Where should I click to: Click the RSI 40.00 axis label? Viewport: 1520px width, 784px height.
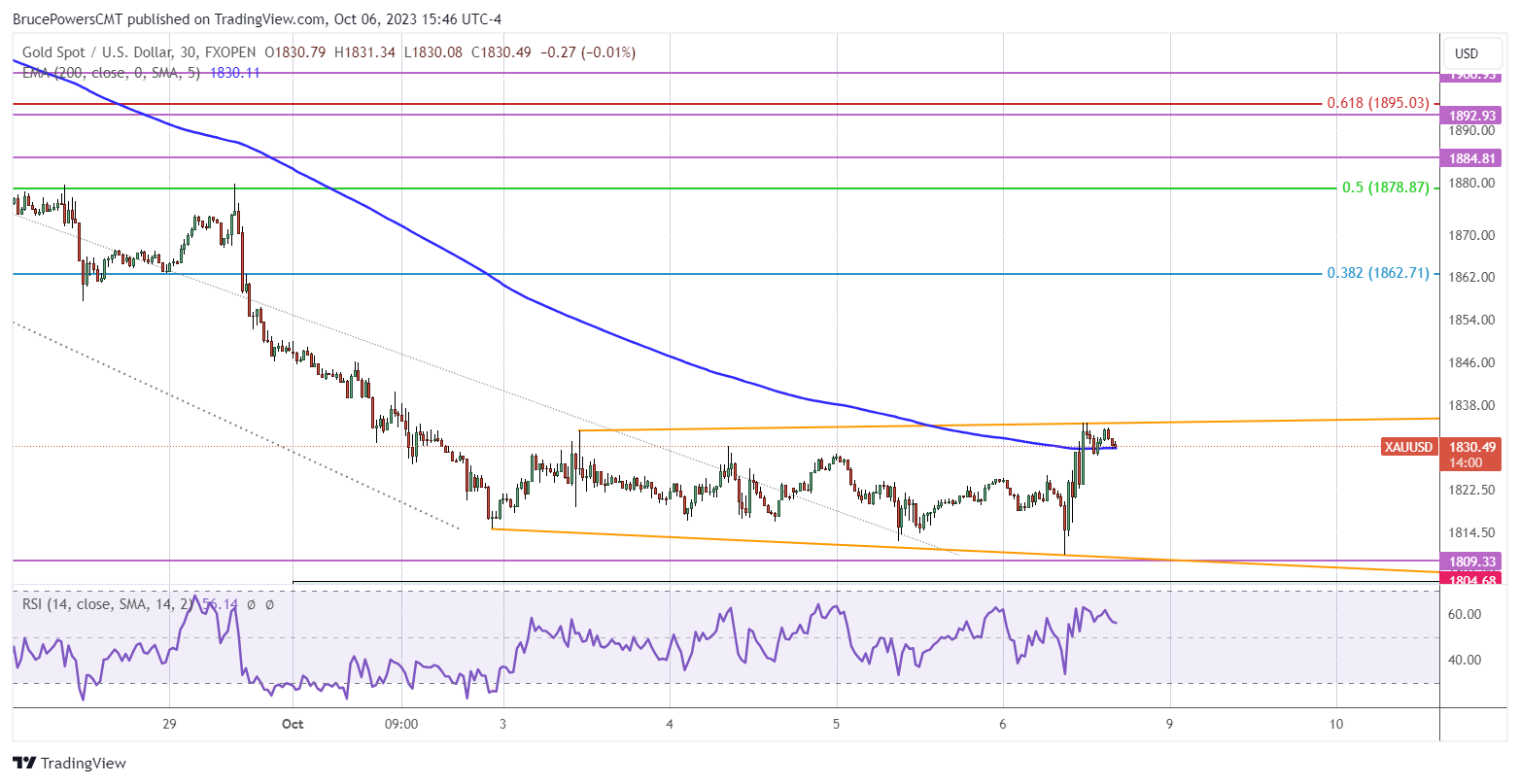tap(1465, 660)
